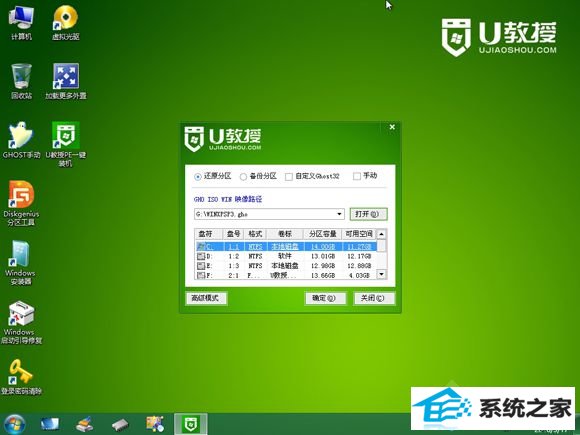Select the GHOST手动 ghost icon

click(x=21, y=141)
